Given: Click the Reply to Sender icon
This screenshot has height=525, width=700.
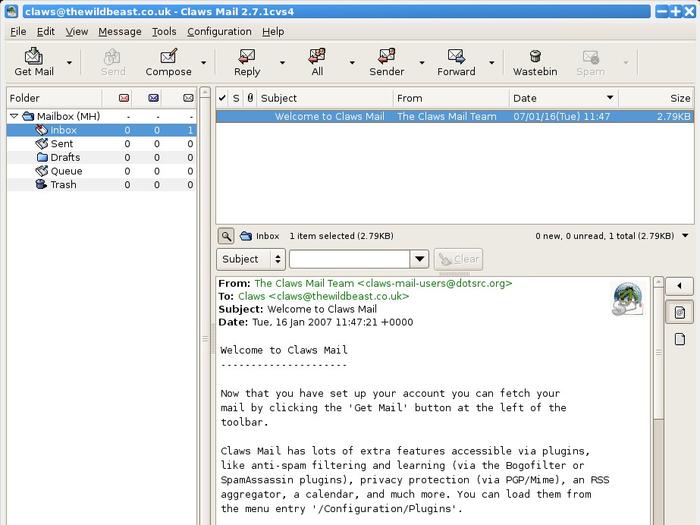Looking at the screenshot, I should tap(387, 56).
